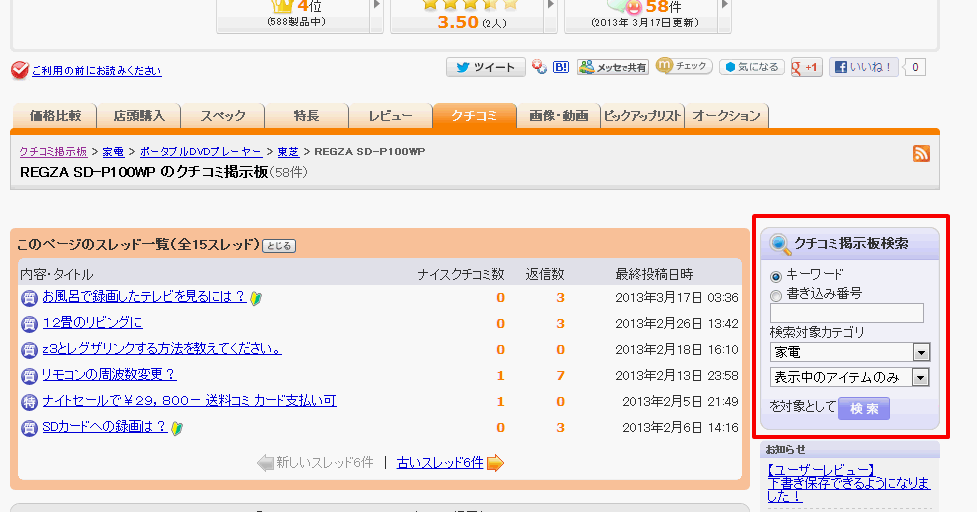
Task: Click the question icon for お風呂で録画 thread
Action: coord(29,298)
